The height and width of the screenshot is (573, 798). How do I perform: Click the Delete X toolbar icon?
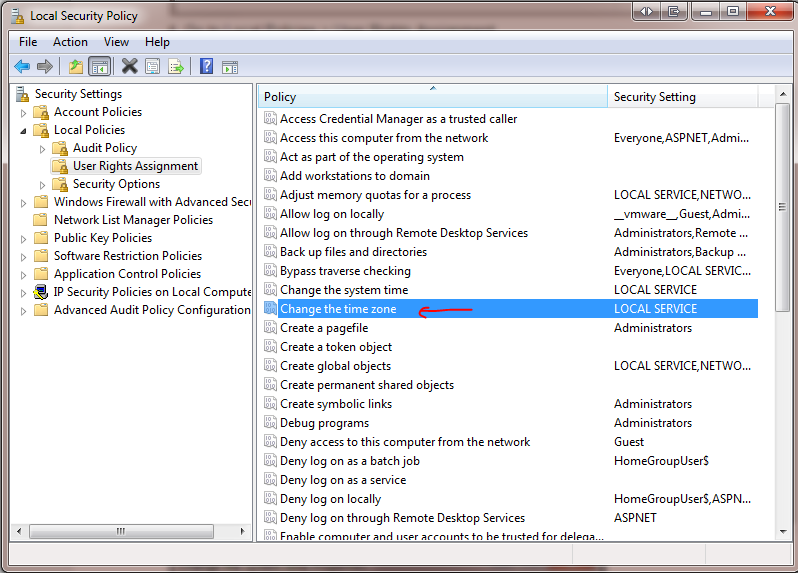(x=129, y=66)
